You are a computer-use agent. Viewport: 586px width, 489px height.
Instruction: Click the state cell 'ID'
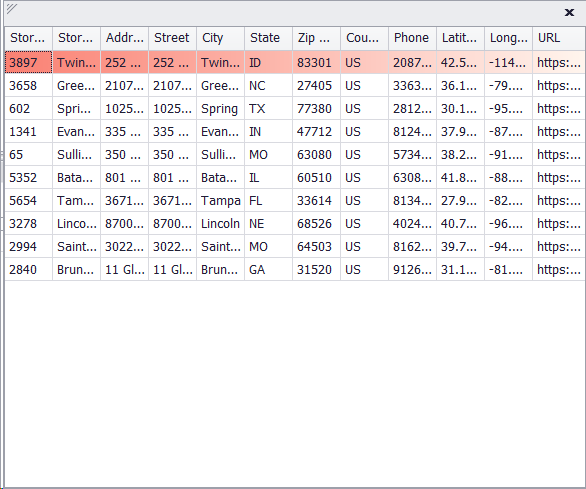pyautogui.click(x=268, y=62)
